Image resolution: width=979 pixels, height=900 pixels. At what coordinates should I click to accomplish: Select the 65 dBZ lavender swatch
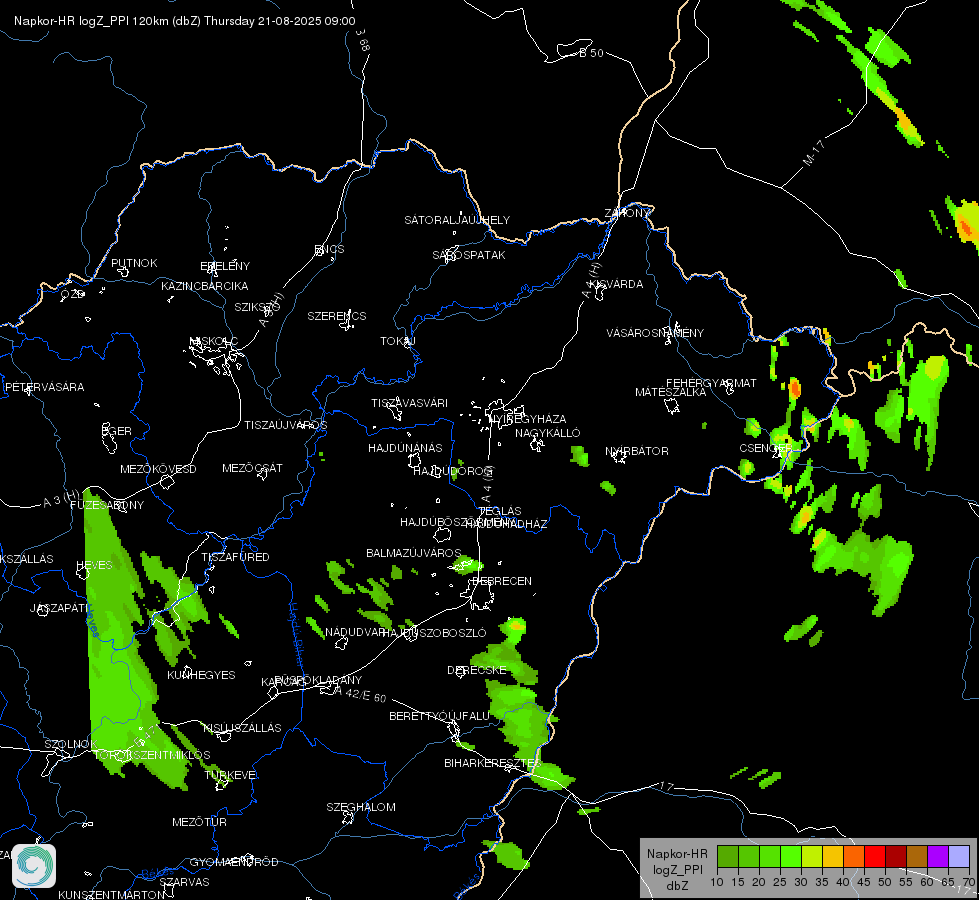coord(958,857)
